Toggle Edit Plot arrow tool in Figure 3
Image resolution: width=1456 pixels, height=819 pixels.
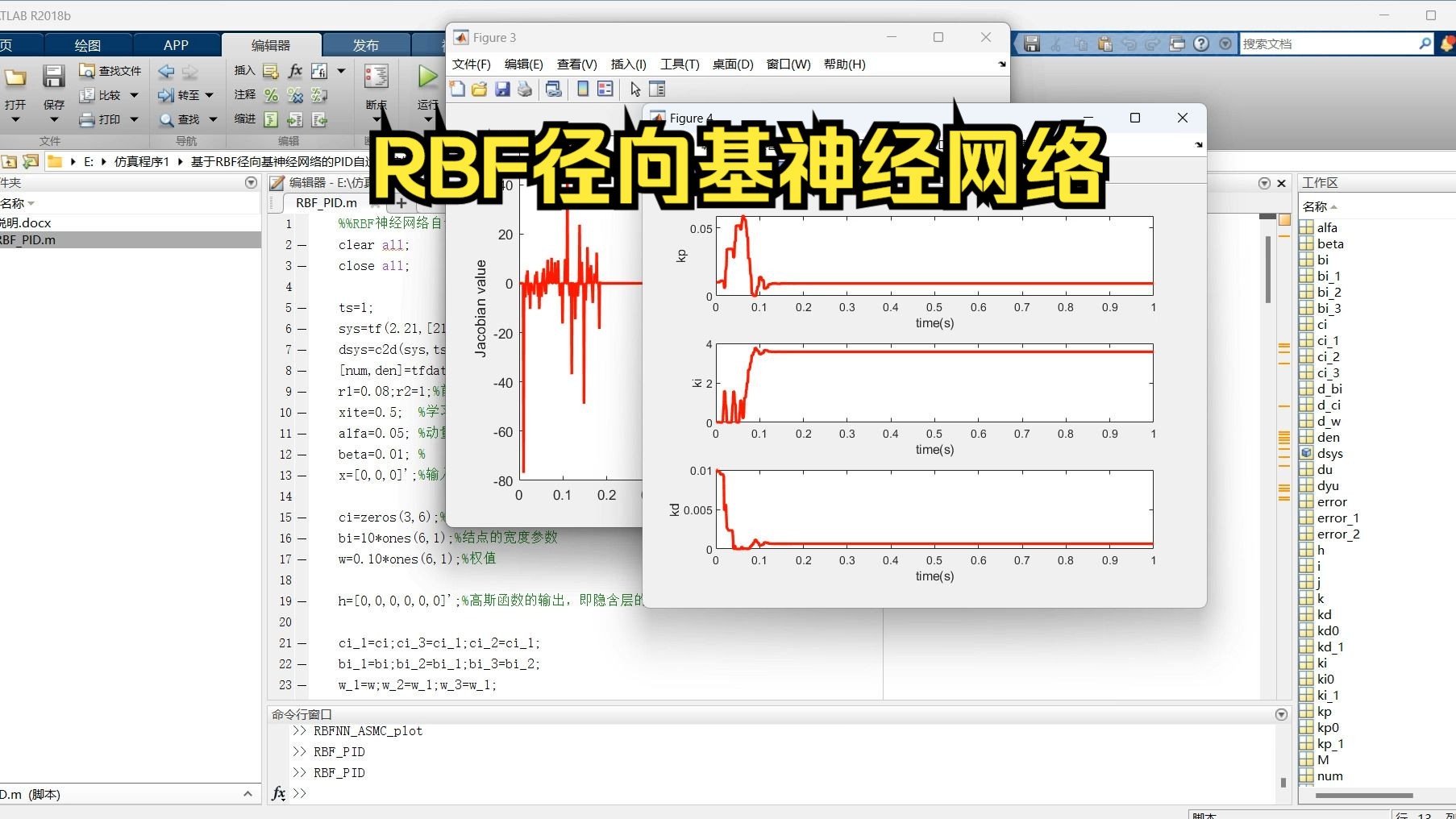pos(635,89)
